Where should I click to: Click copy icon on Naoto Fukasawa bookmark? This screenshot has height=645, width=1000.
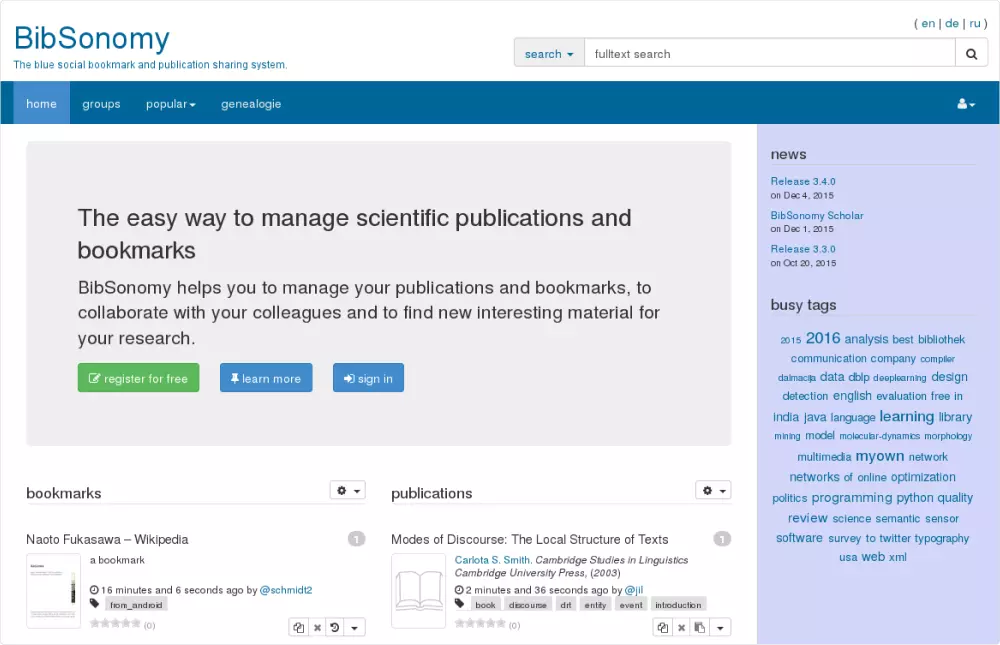[x=298, y=628]
